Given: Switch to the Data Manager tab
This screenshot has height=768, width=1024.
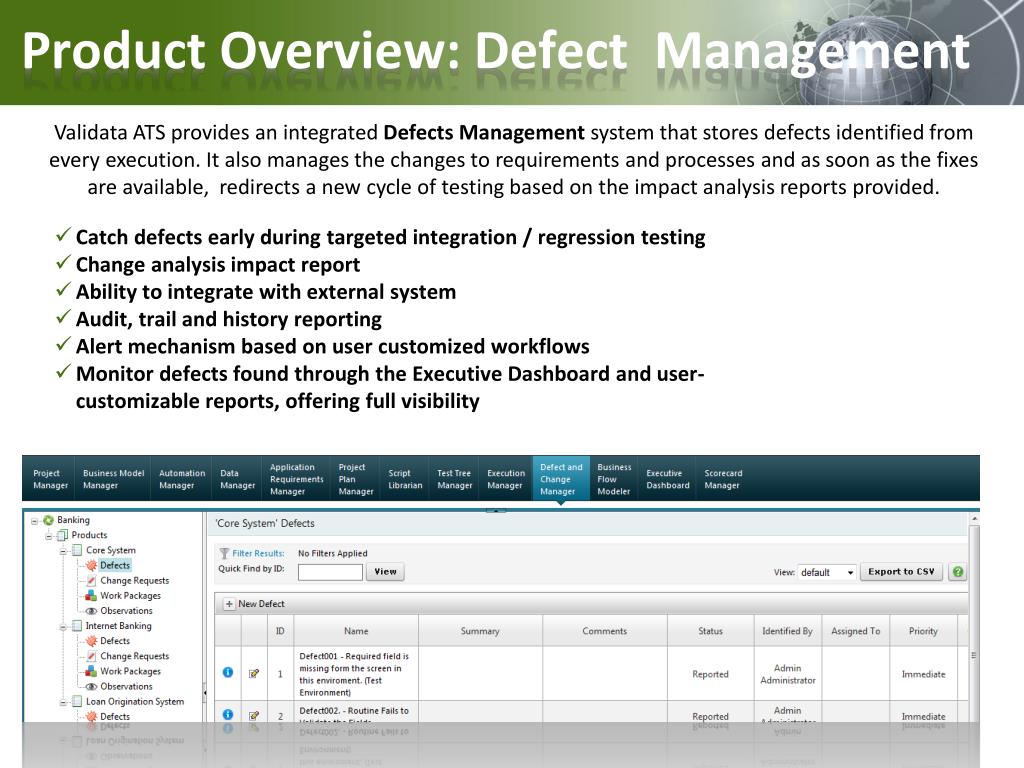Looking at the screenshot, I should (x=237, y=479).
